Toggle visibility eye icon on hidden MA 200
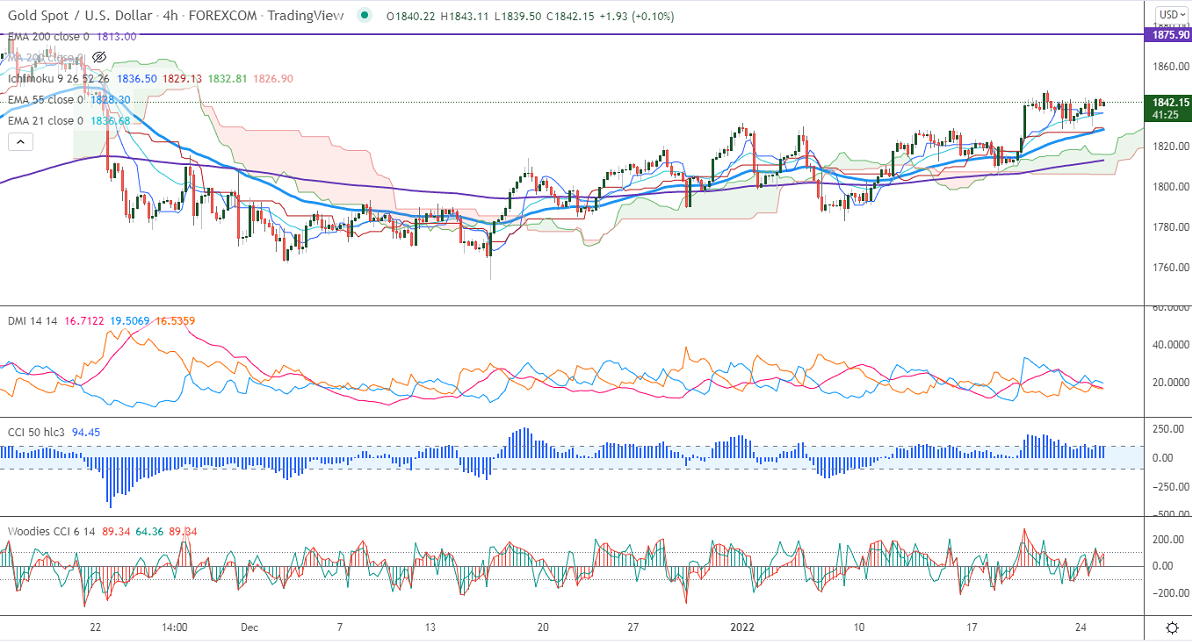1192x643 pixels. pos(100,57)
